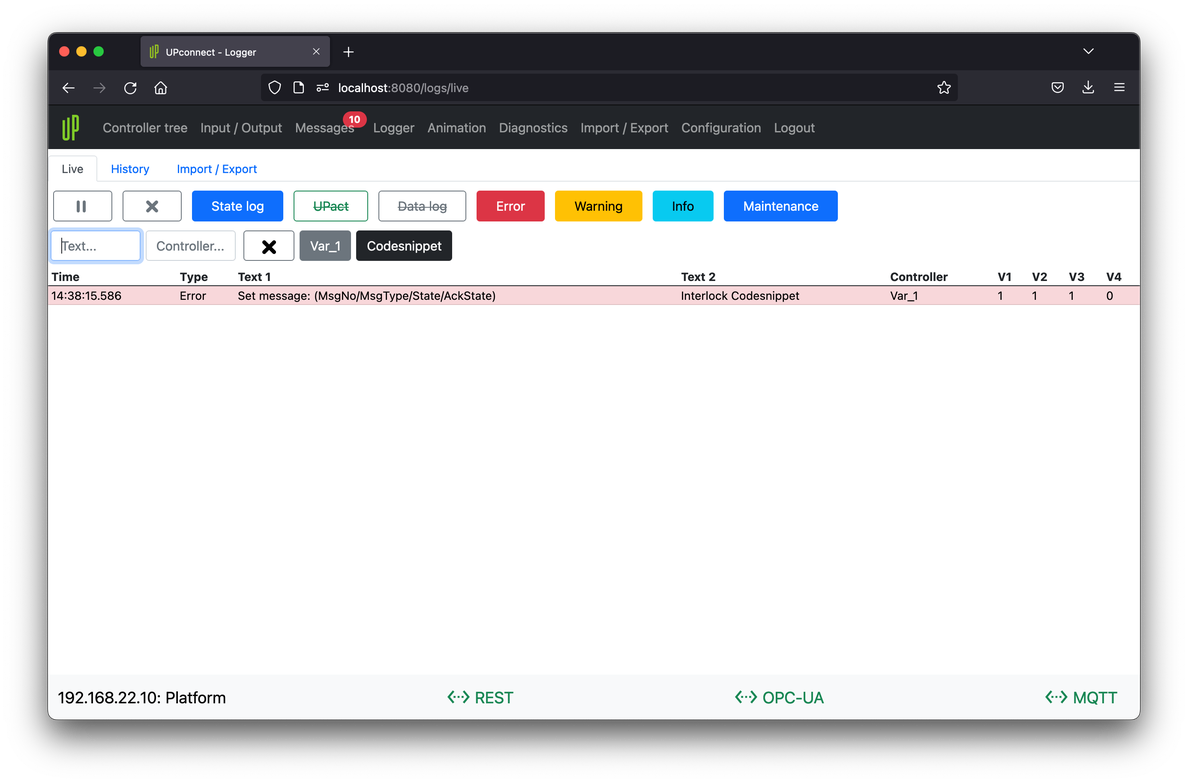Click the green UPconnect logo
This screenshot has height=783, width=1188.
[x=69, y=127]
